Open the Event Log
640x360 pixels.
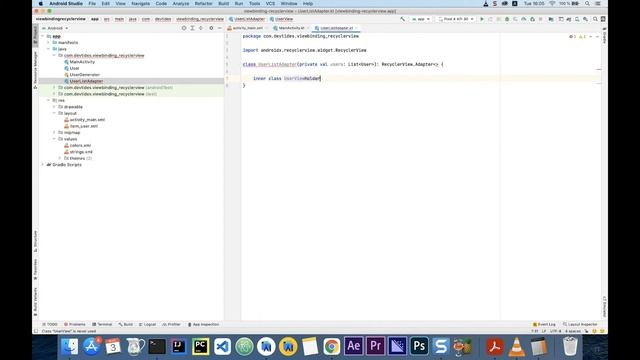[544, 324]
